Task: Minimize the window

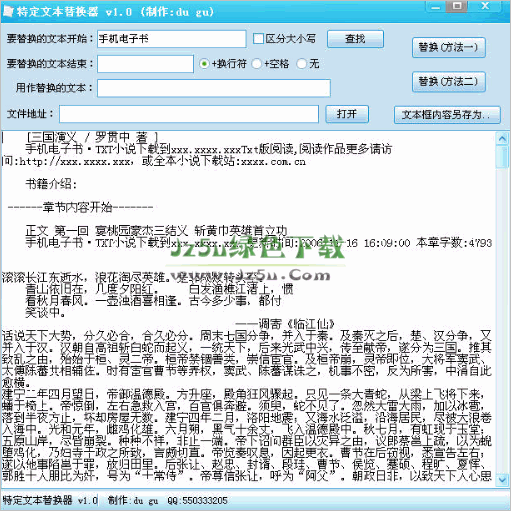Action: coord(435,7)
